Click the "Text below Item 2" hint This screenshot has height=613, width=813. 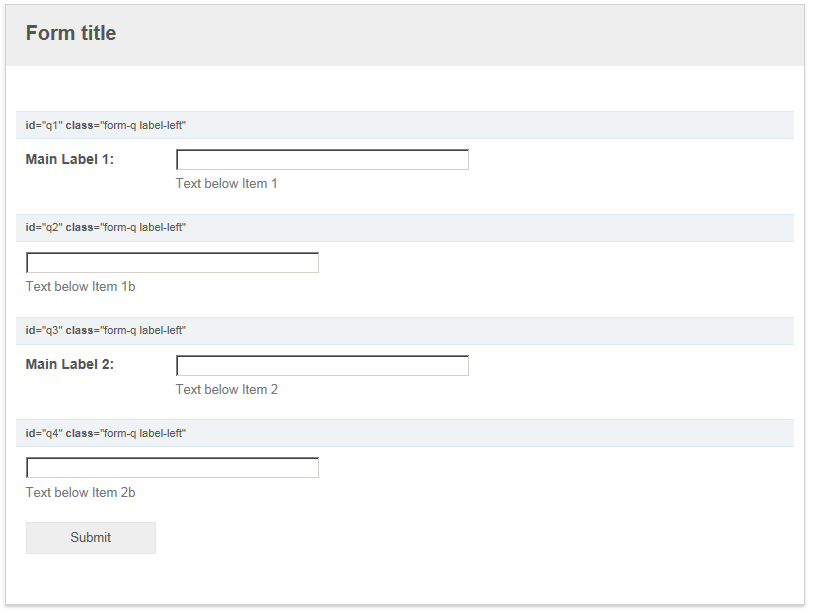pos(226,390)
